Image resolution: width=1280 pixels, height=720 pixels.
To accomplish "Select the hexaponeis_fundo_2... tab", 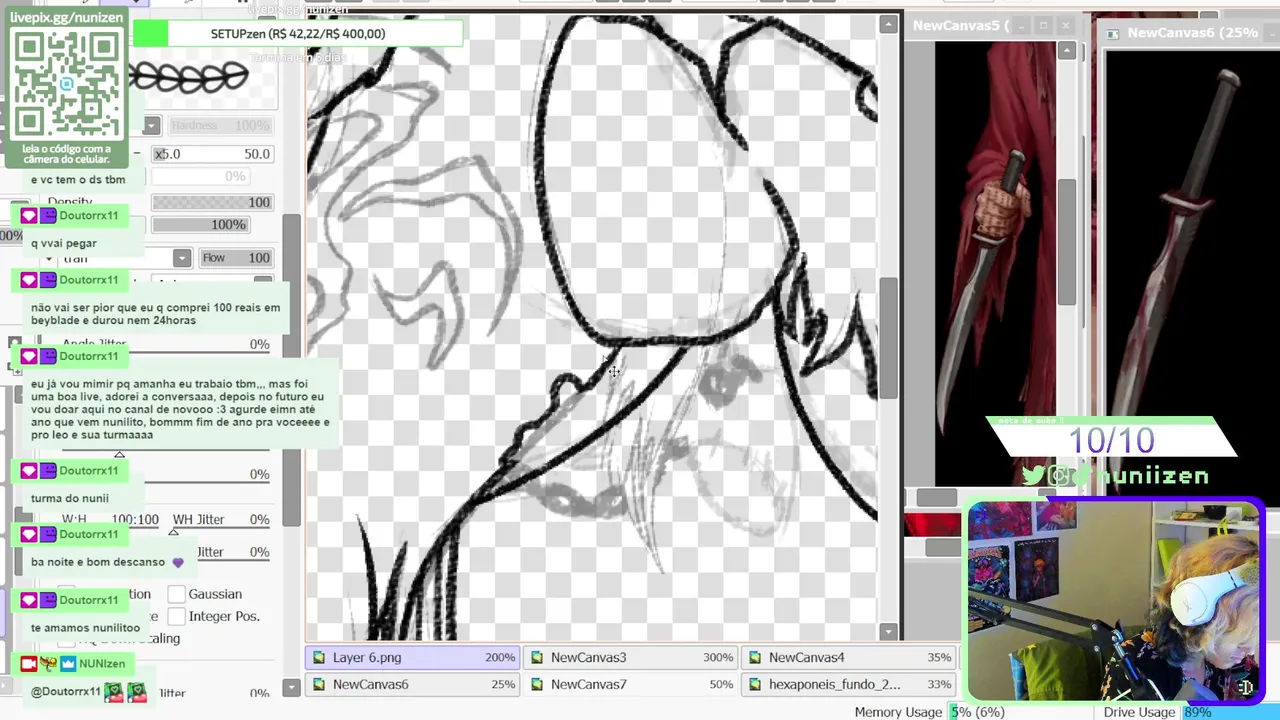I will click(850, 684).
